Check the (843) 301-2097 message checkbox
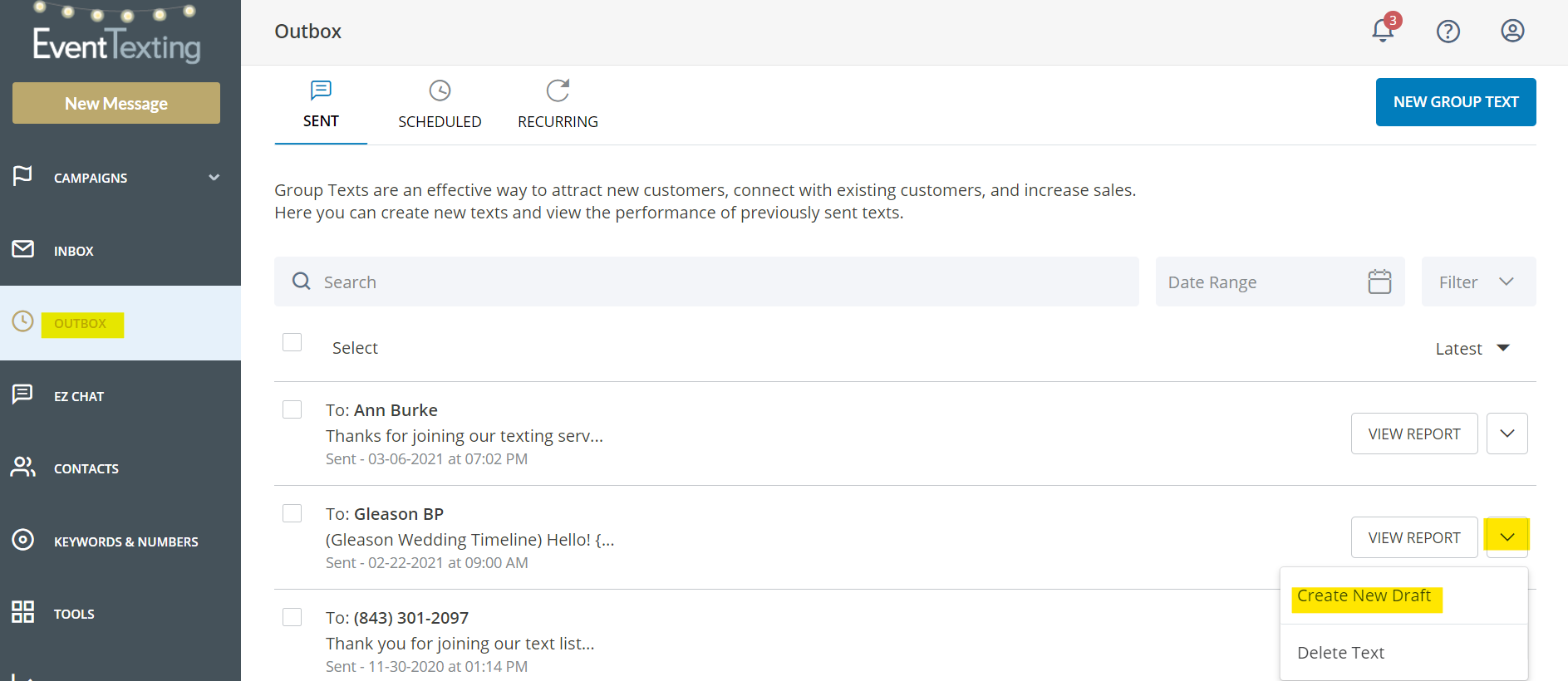Viewport: 1568px width, 681px height. (292, 617)
